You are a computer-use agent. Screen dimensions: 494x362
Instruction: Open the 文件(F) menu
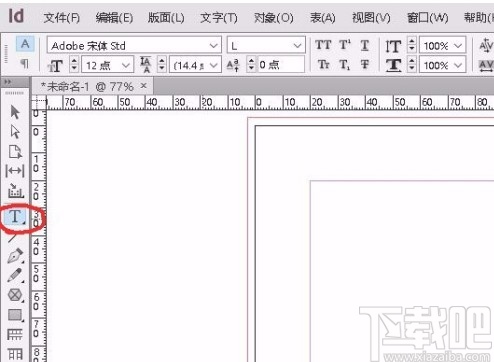[61, 17]
